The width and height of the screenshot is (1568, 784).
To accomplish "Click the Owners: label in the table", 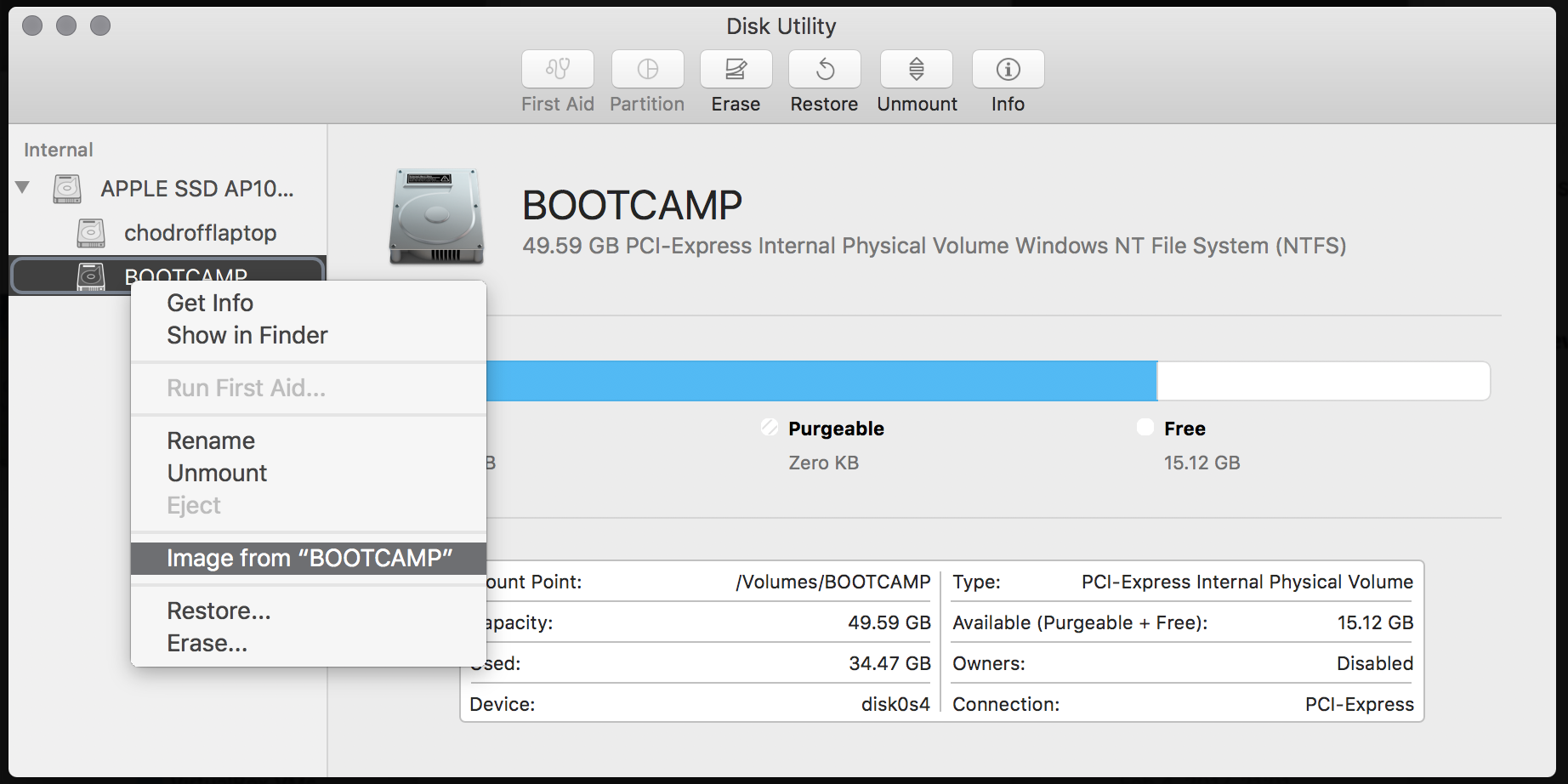I will pyautogui.click(x=989, y=663).
